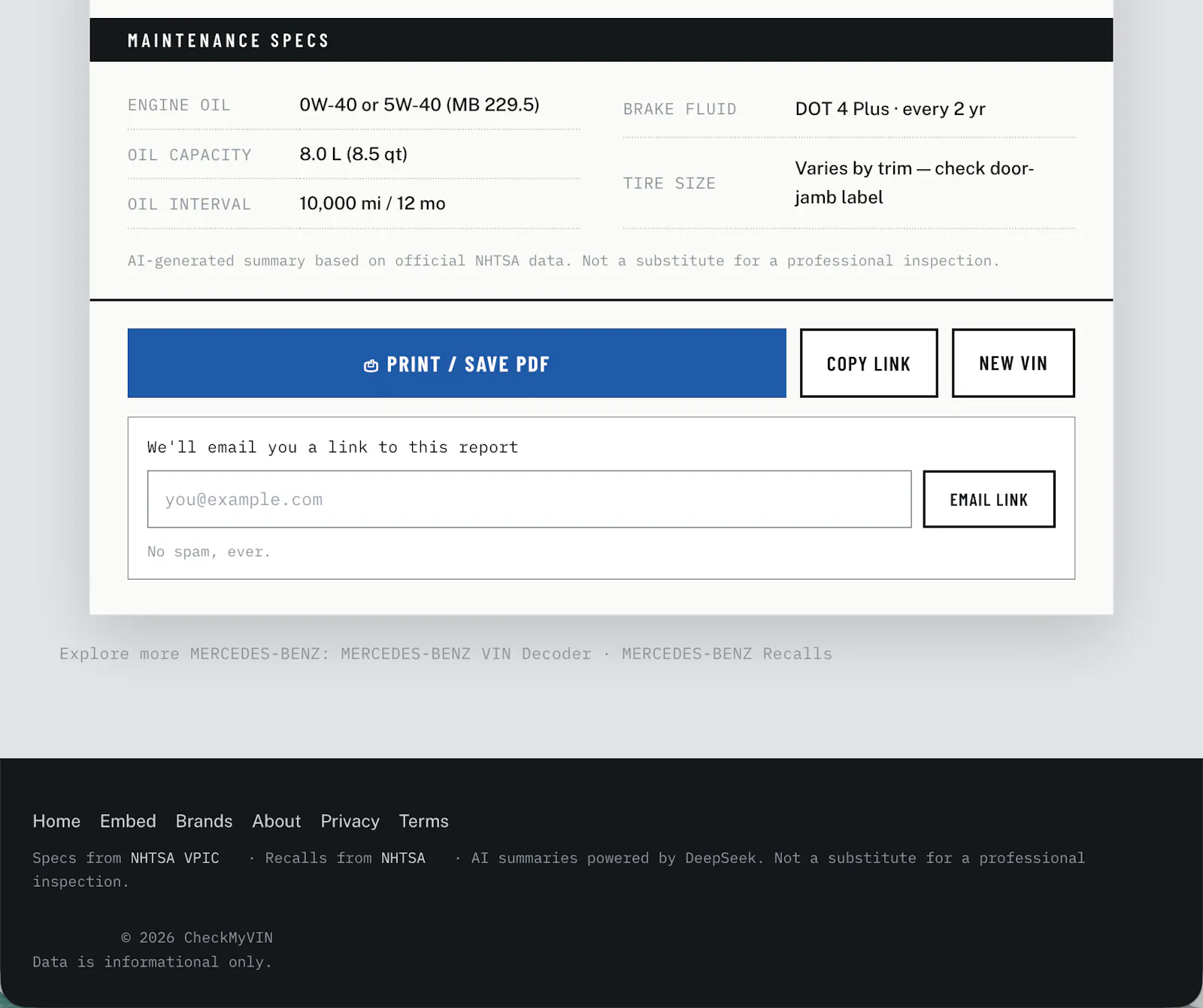Follow the NHTSA VPIC source link
This screenshot has height=1008, width=1203.
tap(175, 858)
